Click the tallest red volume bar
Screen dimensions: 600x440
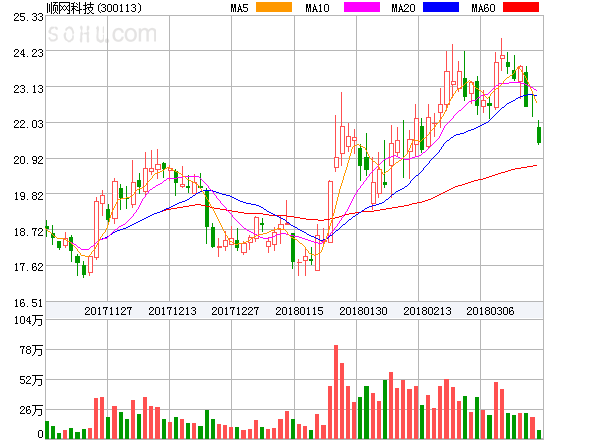[x=336, y=392]
